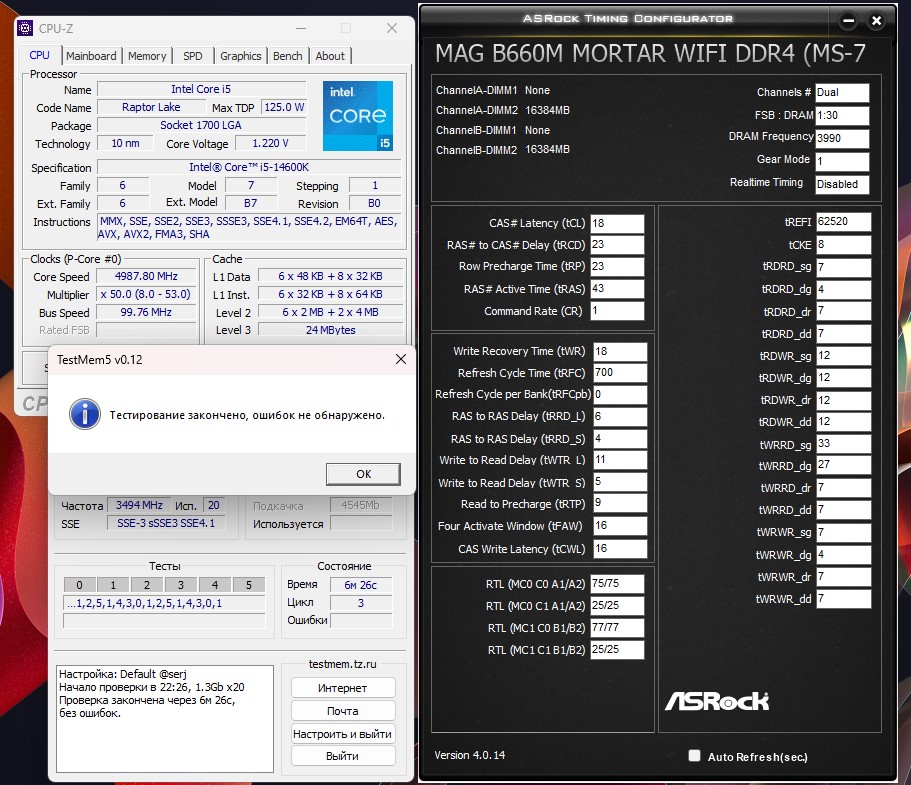The height and width of the screenshot is (785, 911).
Task: Enable the Auto Refresh(sec) checkbox
Action: click(x=694, y=755)
